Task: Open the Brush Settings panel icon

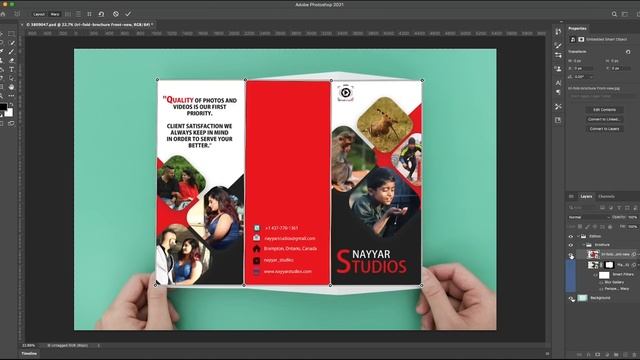Action: click(558, 45)
